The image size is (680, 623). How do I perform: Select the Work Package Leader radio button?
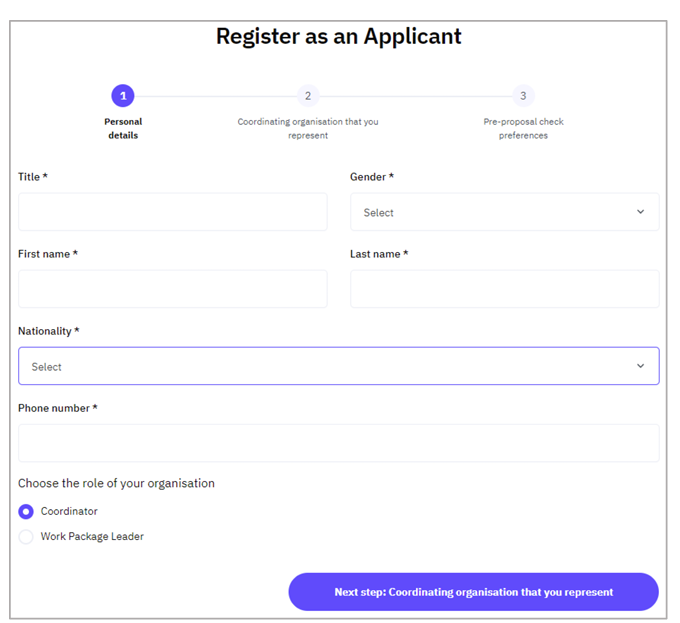pyautogui.click(x=26, y=537)
